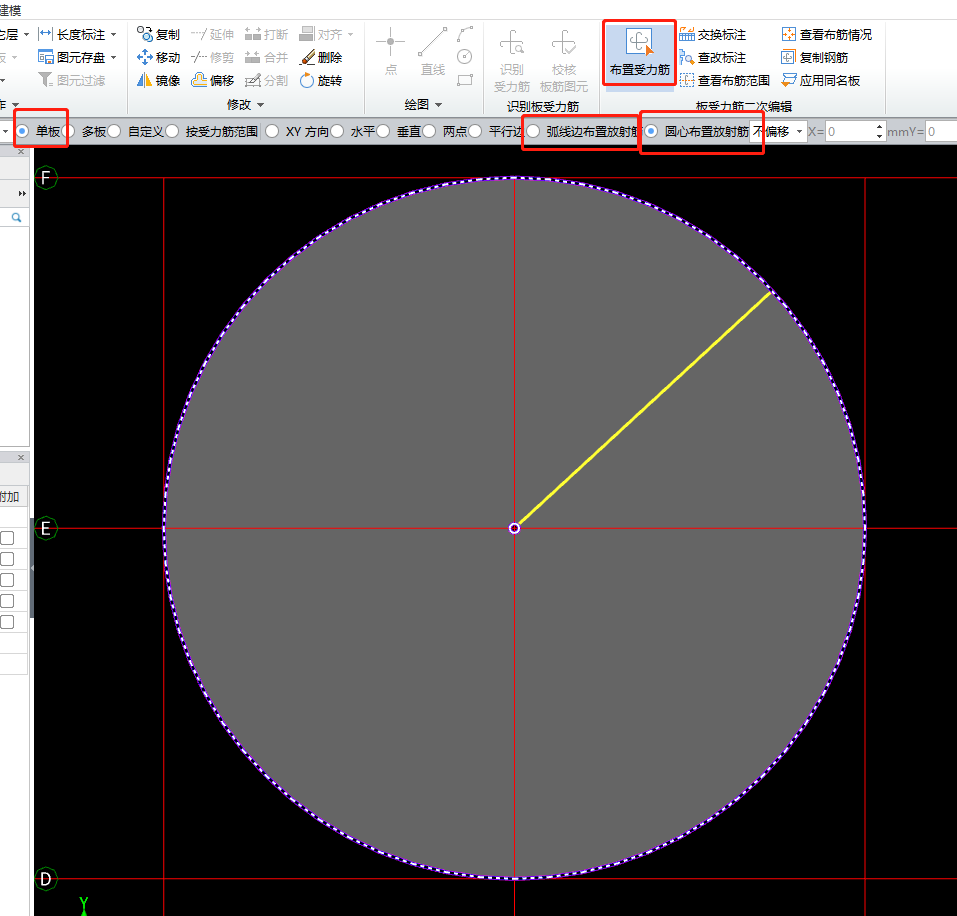Image resolution: width=957 pixels, height=916 pixels.
Task: Click 图元过滤 filter tool
Action: (x=71, y=81)
